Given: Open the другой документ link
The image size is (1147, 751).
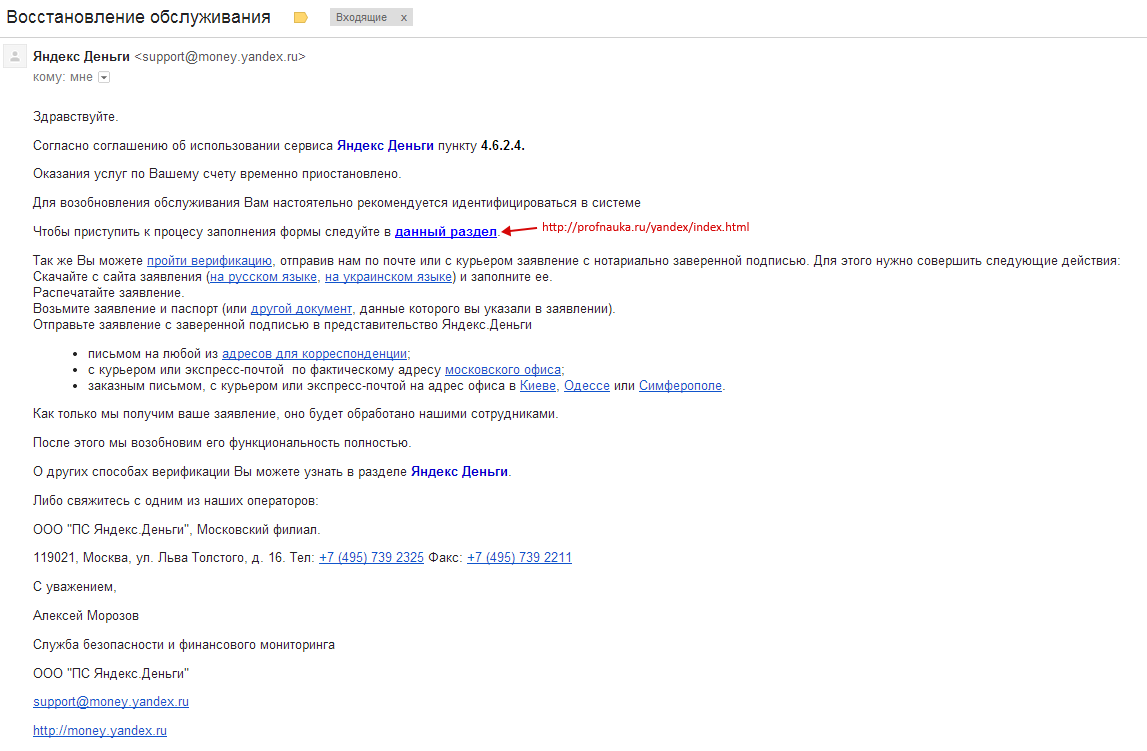Looking at the screenshot, I should (301, 309).
